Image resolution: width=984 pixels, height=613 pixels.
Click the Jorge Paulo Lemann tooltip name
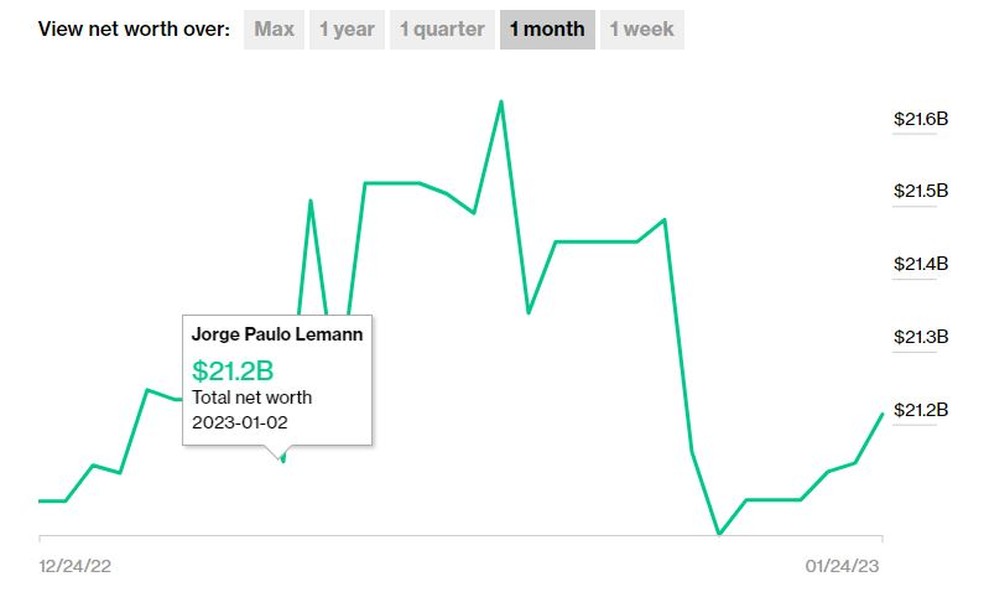pyautogui.click(x=277, y=335)
